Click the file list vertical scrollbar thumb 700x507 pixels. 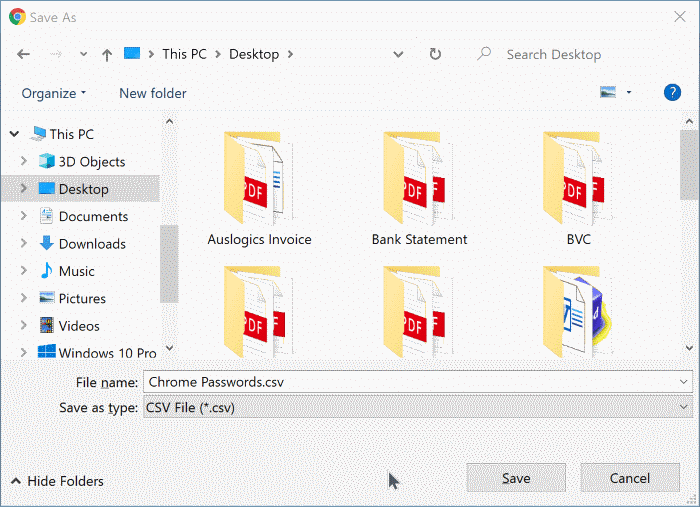pos(689,165)
